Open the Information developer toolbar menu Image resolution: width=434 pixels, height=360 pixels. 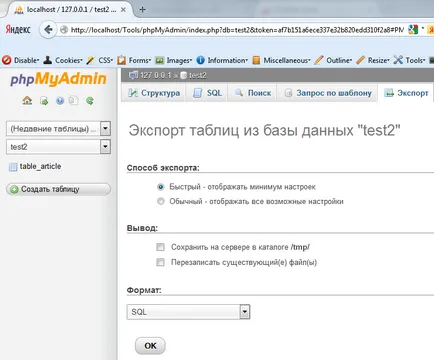click(x=222, y=60)
